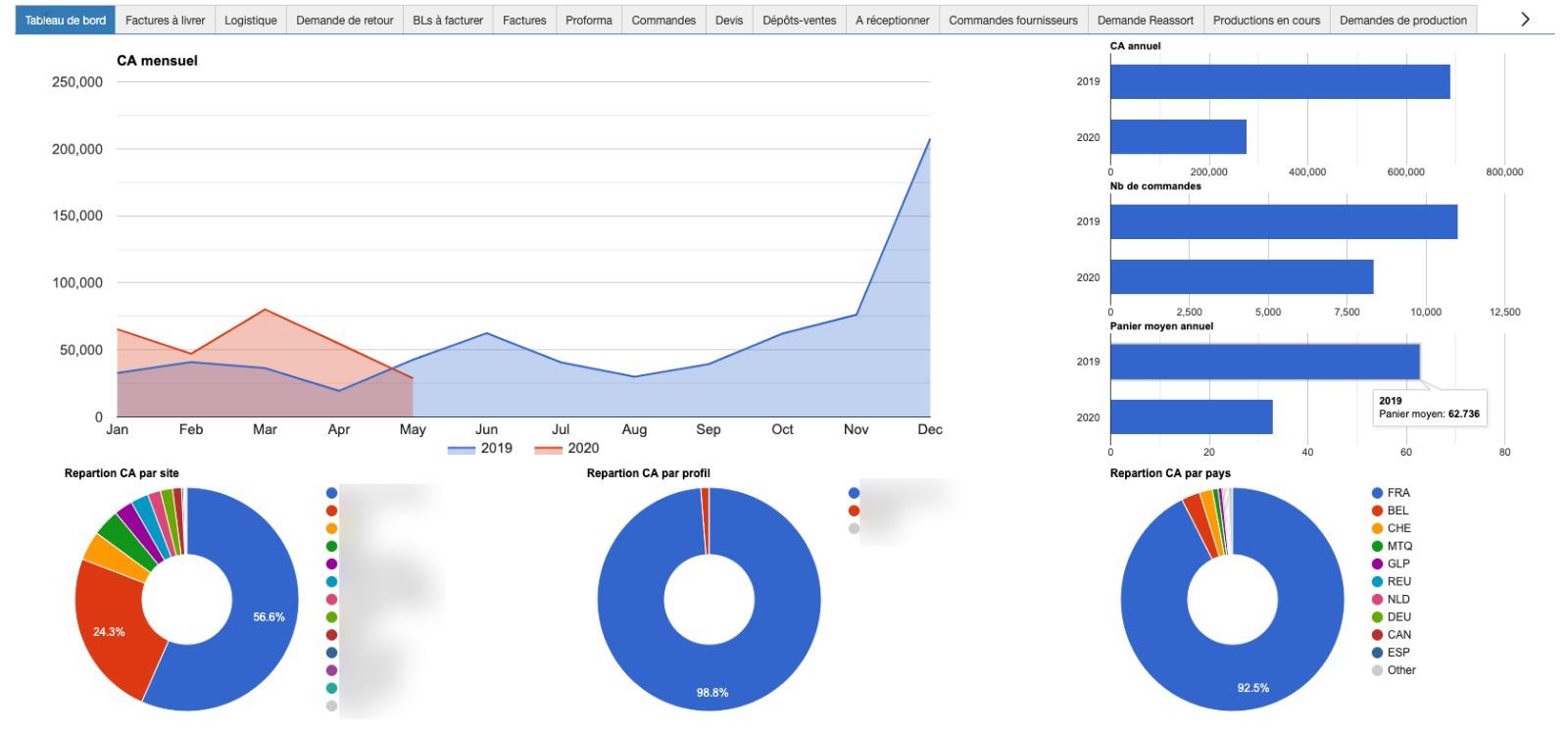Click the December peak of 2019 line
The height and width of the screenshot is (732, 1568).
[x=929, y=139]
